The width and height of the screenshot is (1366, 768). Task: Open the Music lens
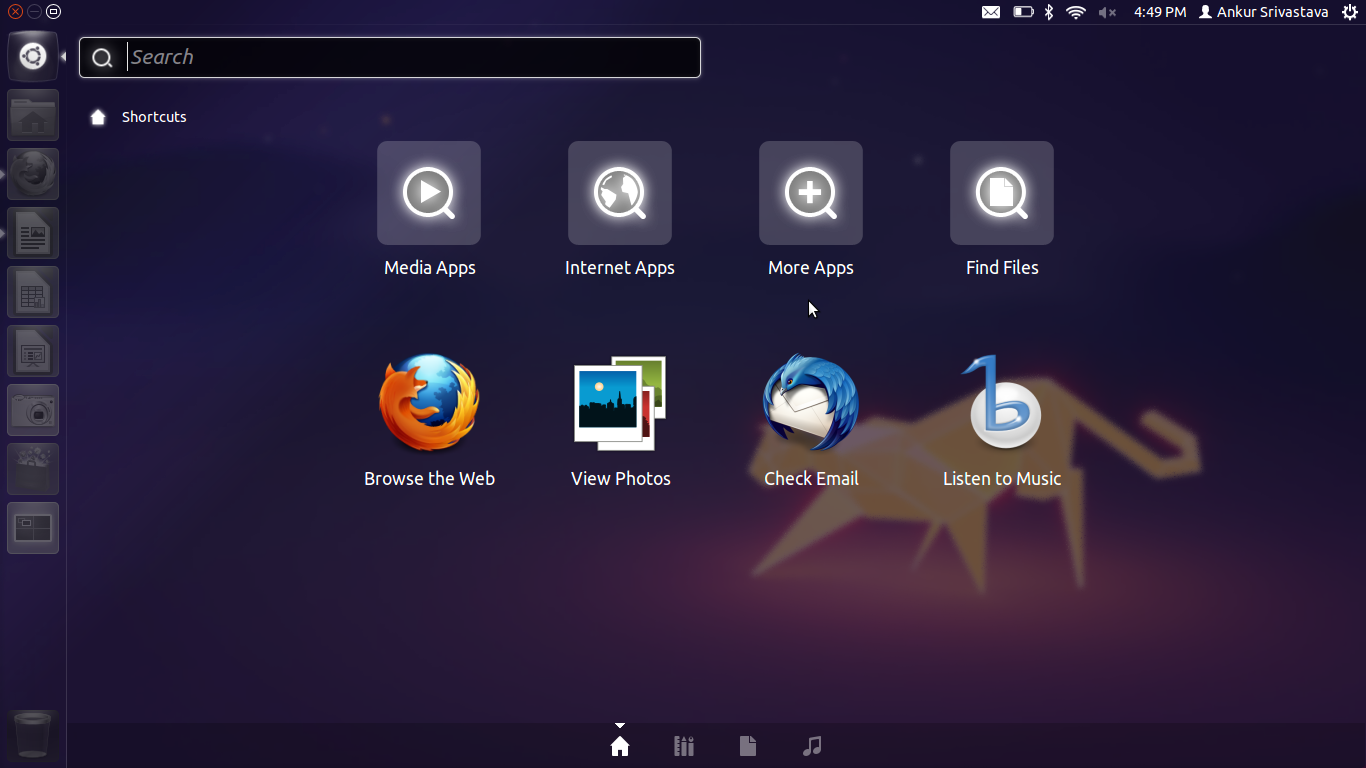pyautogui.click(x=811, y=745)
